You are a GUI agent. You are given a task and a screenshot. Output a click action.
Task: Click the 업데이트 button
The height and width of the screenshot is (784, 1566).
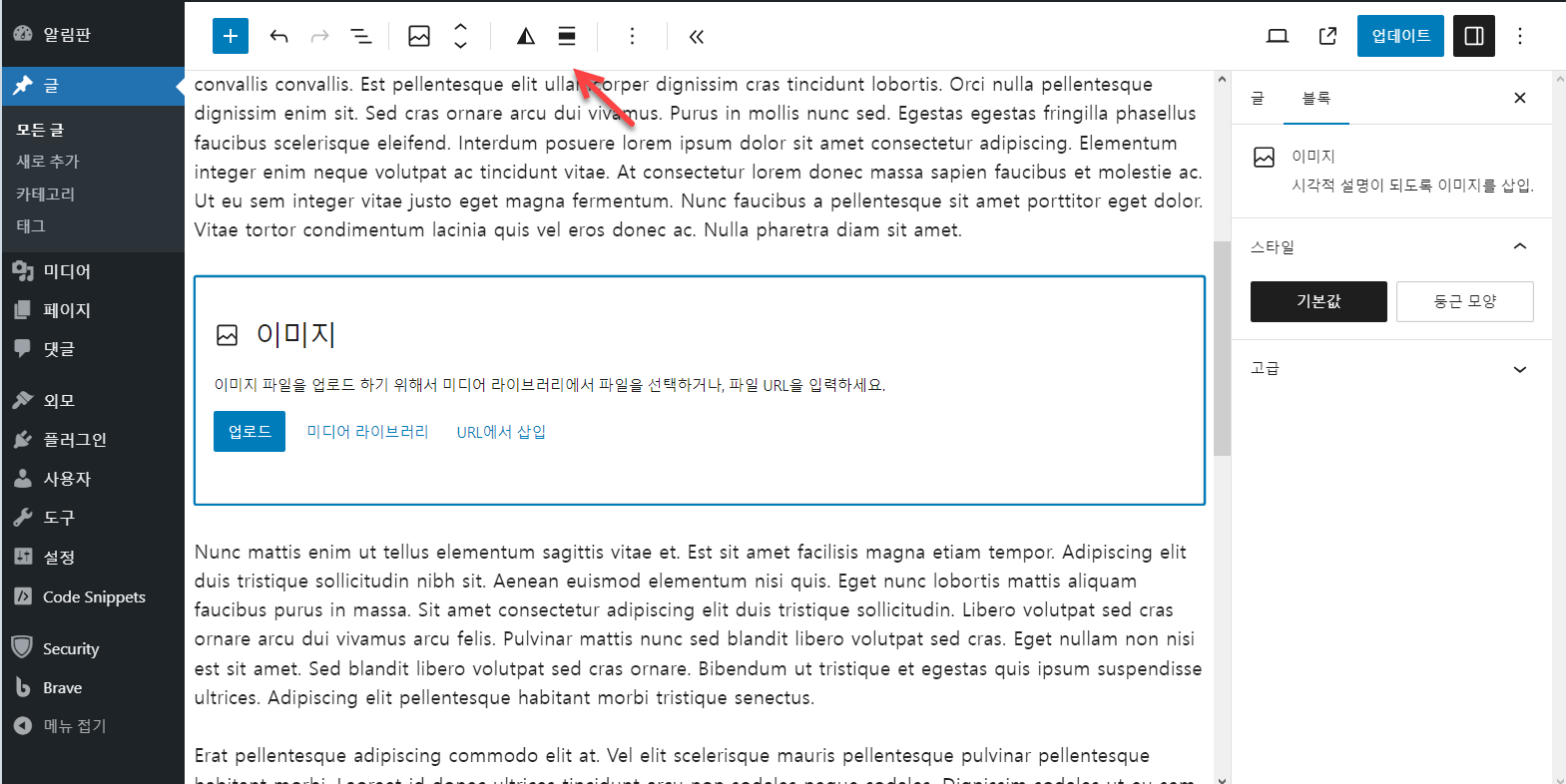coord(1400,36)
